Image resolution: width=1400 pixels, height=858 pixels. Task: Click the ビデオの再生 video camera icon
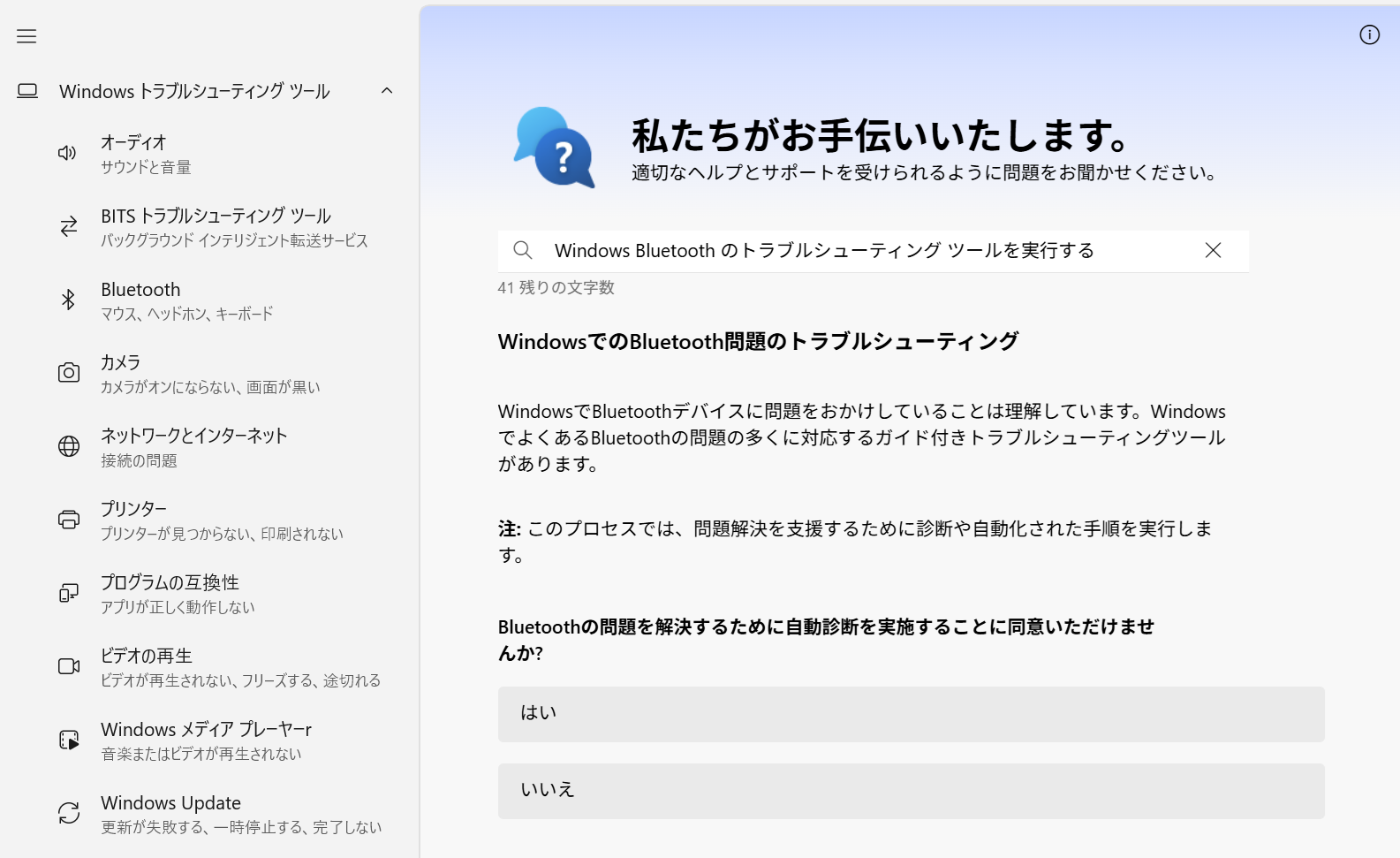point(68,666)
